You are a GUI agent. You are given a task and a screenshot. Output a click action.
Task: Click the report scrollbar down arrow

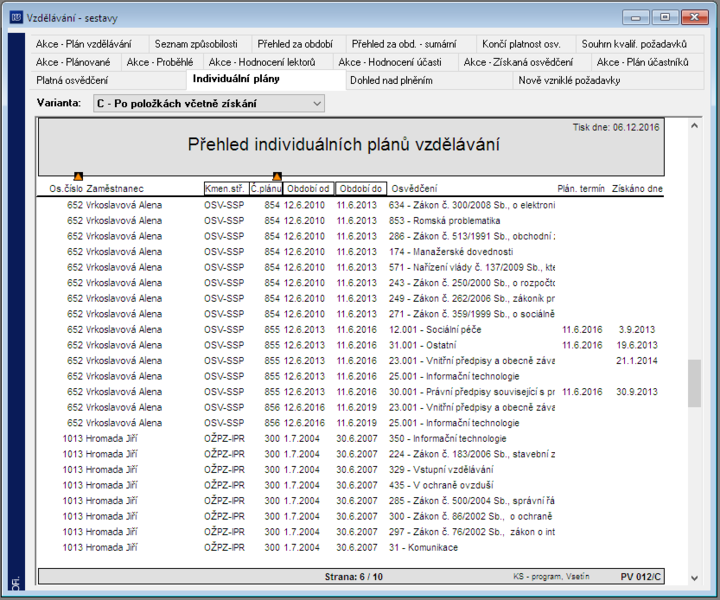tap(694, 578)
